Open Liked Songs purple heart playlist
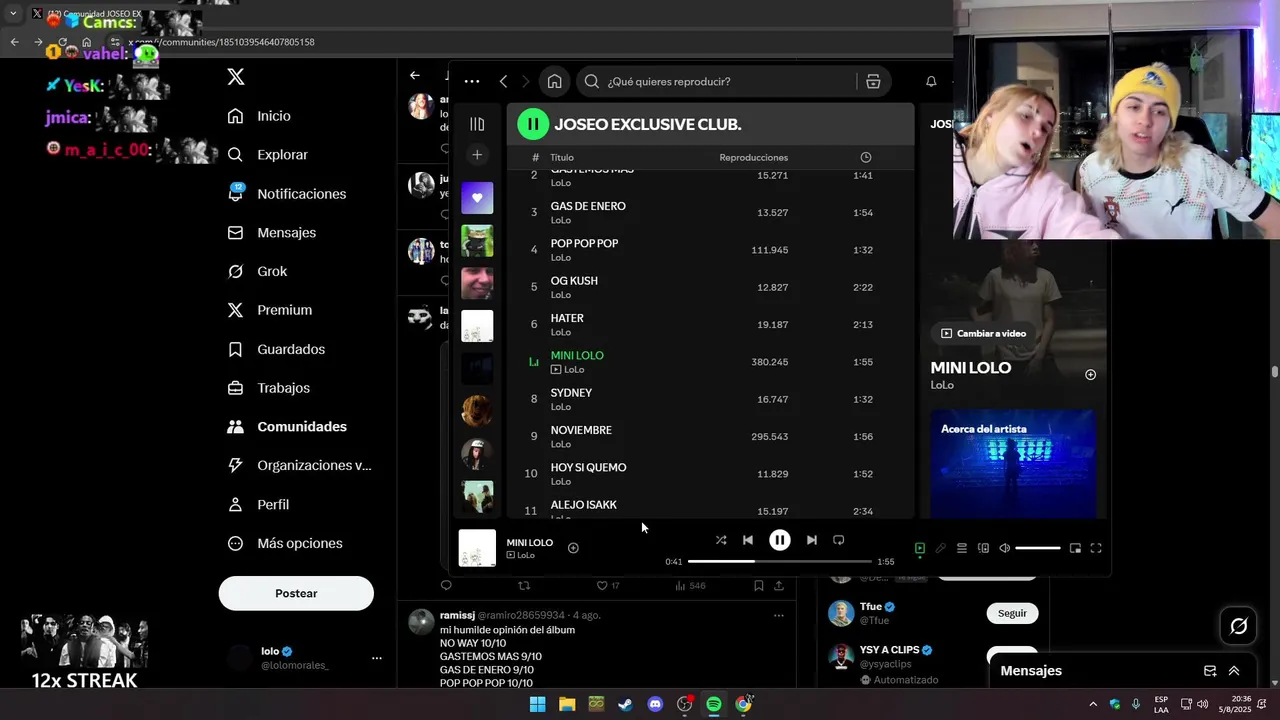The height and width of the screenshot is (720, 1280). pyautogui.click(x=477, y=198)
